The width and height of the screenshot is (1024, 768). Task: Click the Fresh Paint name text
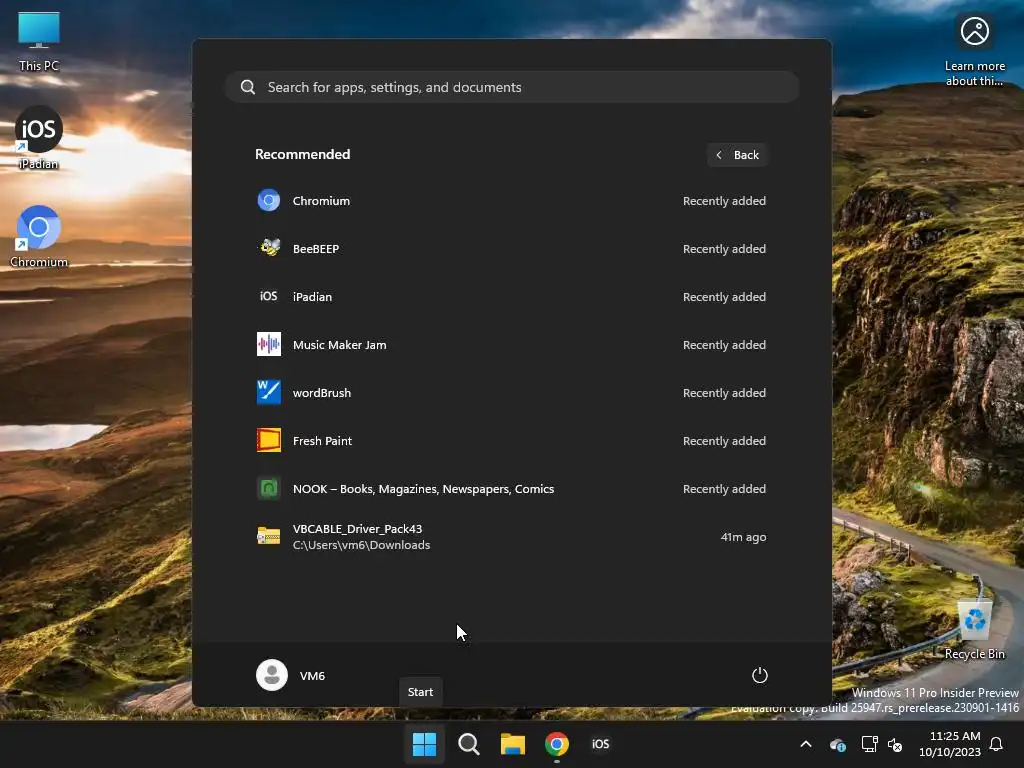point(323,441)
